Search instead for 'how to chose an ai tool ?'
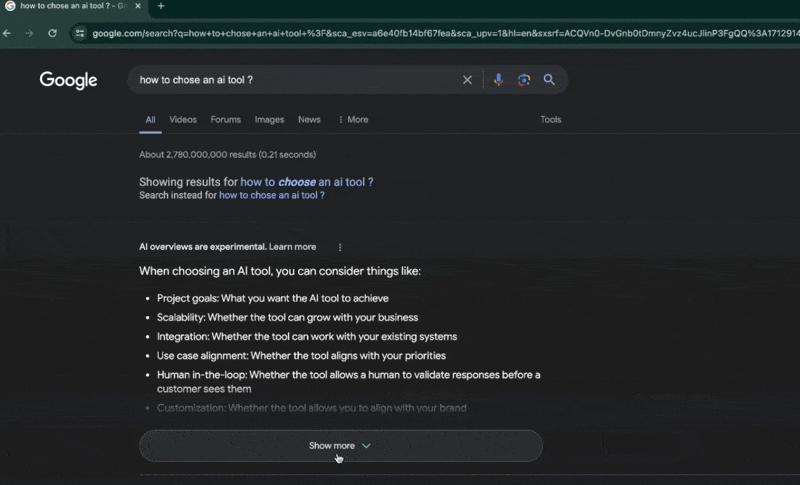This screenshot has height=485, width=800. (271, 195)
